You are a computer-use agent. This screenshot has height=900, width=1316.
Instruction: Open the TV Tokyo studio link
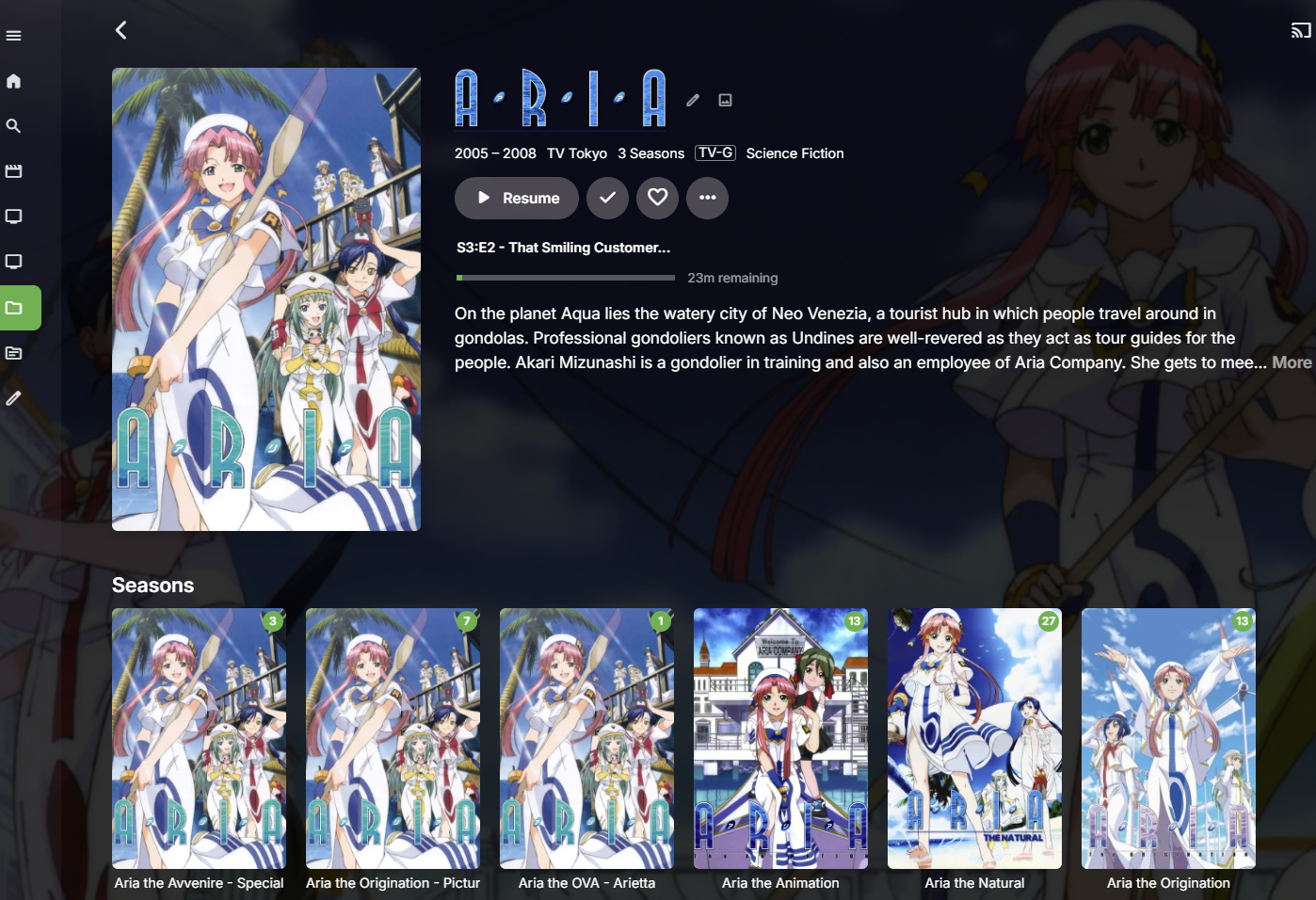click(577, 153)
